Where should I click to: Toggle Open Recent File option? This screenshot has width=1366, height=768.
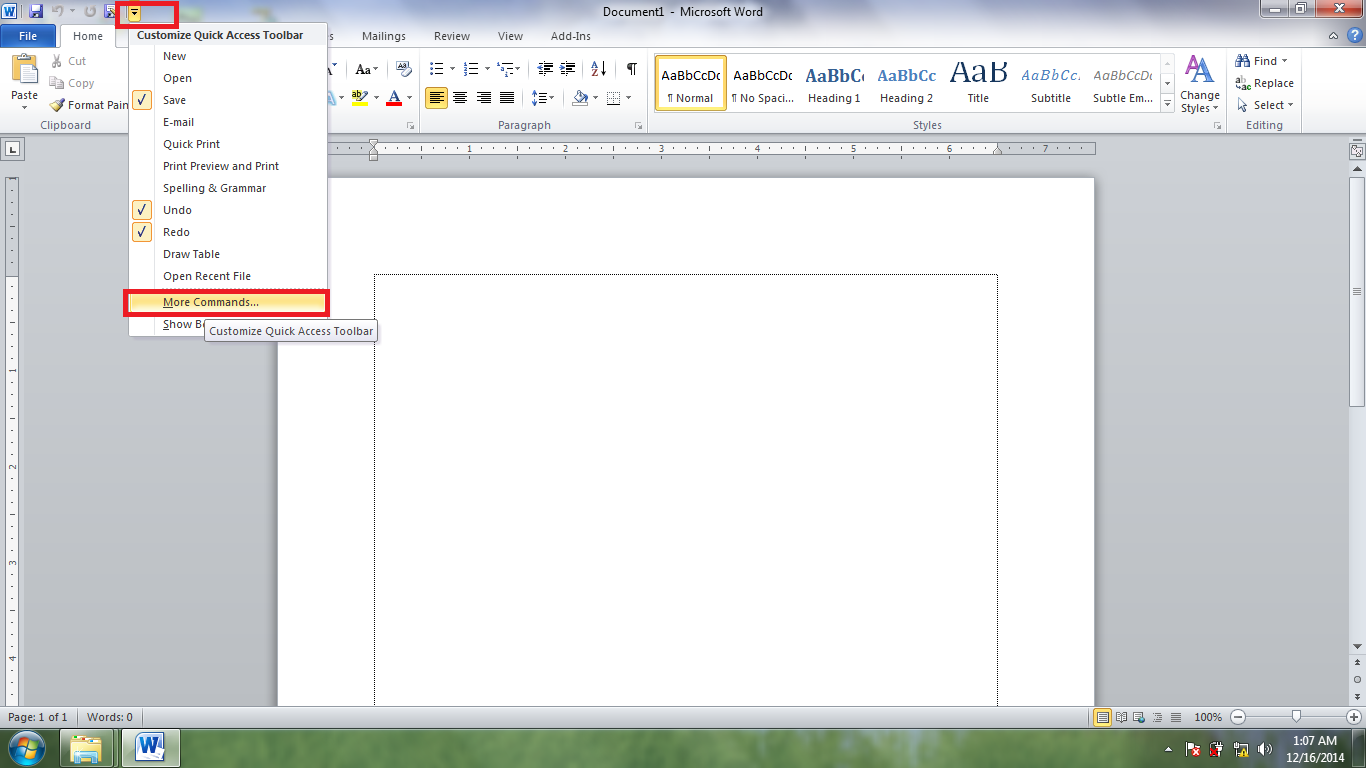pos(228,276)
